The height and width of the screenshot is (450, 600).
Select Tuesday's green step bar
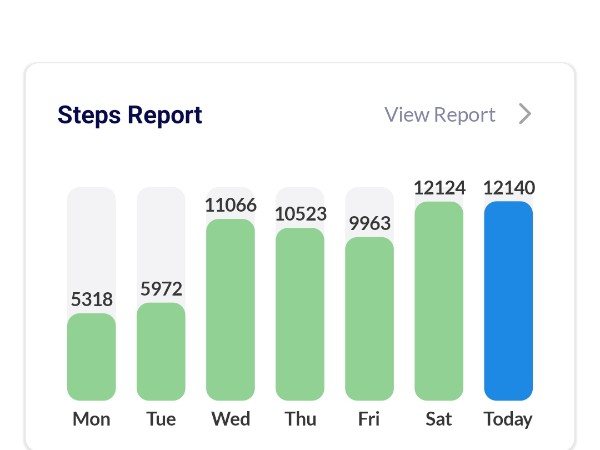161,351
